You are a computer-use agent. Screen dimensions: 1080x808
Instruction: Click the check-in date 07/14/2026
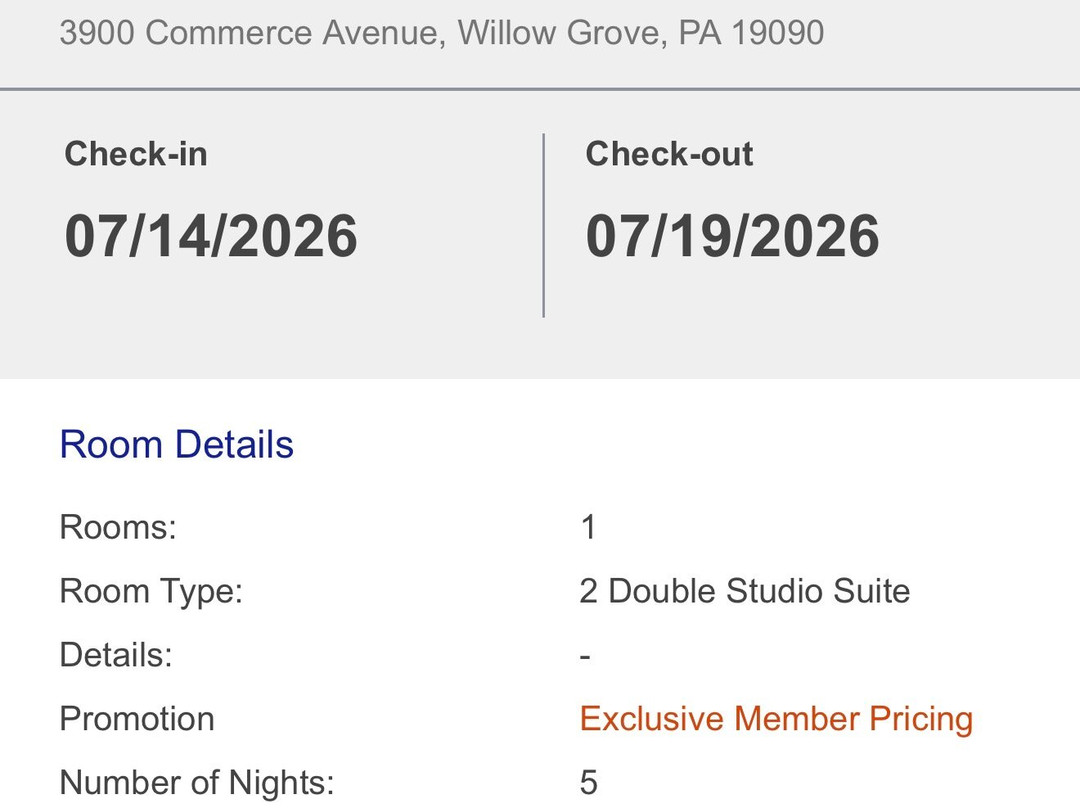pos(211,236)
